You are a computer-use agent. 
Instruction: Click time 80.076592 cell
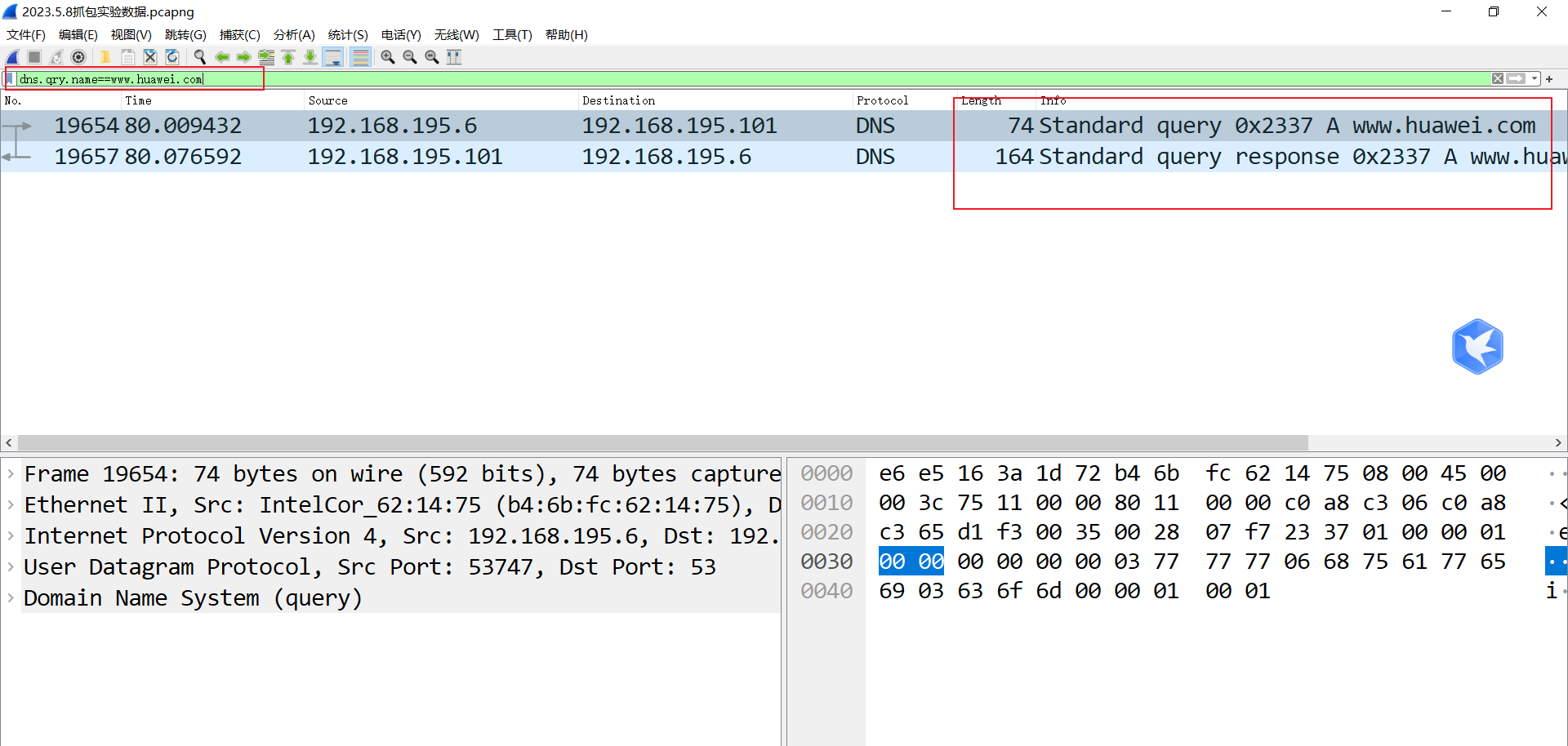point(183,157)
